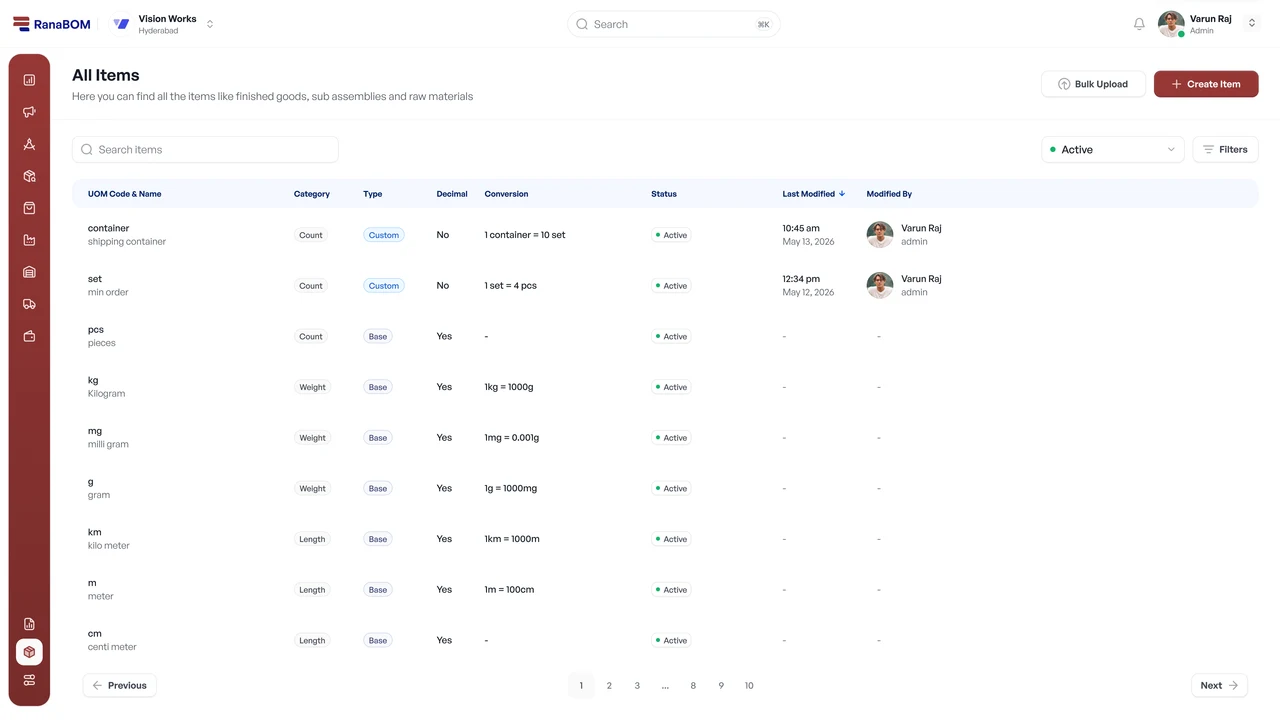
Task: Open the factory production icon in sidebar
Action: click(x=29, y=240)
